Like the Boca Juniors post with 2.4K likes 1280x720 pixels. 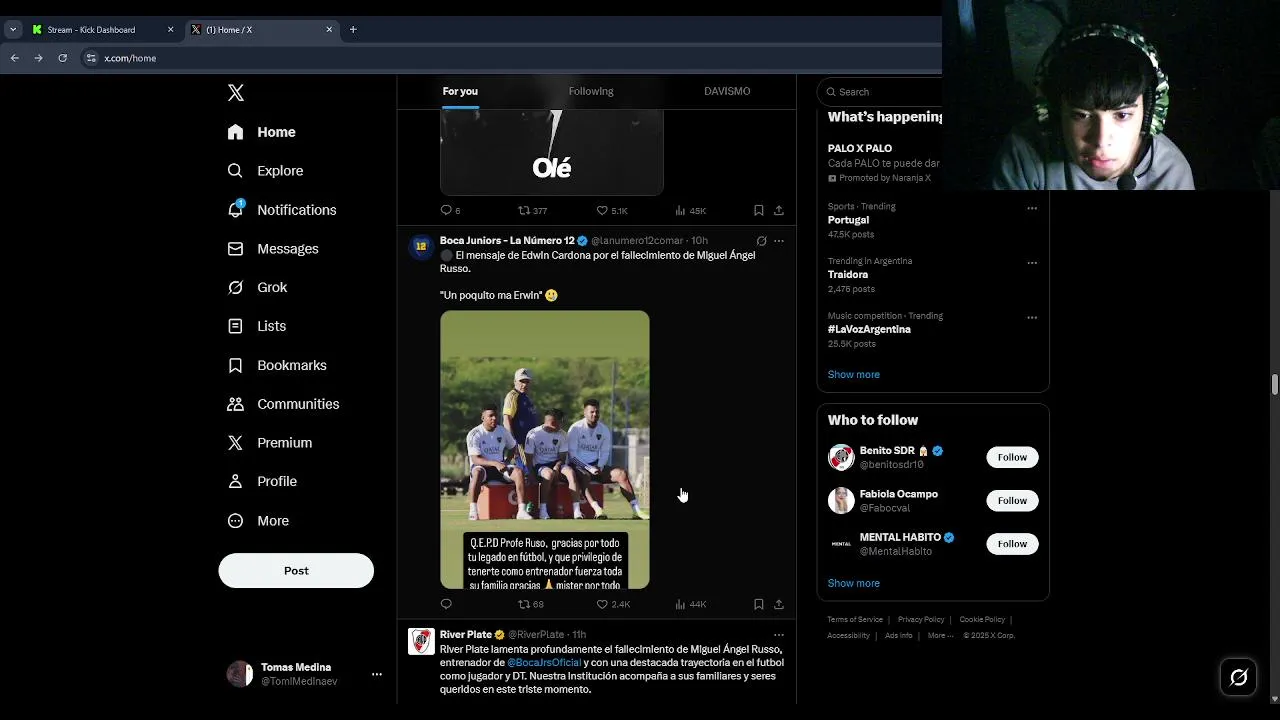(x=613, y=604)
